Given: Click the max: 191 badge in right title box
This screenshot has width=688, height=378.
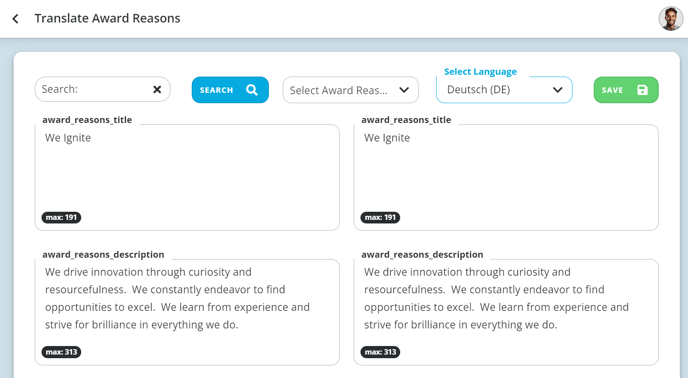Looking at the screenshot, I should tap(380, 217).
